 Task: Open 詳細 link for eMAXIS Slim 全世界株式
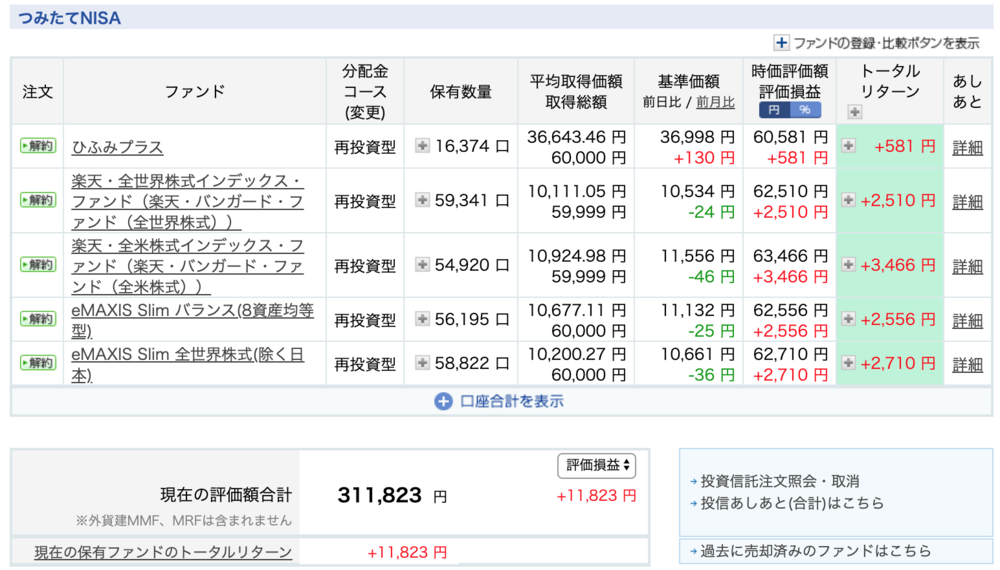967,364
